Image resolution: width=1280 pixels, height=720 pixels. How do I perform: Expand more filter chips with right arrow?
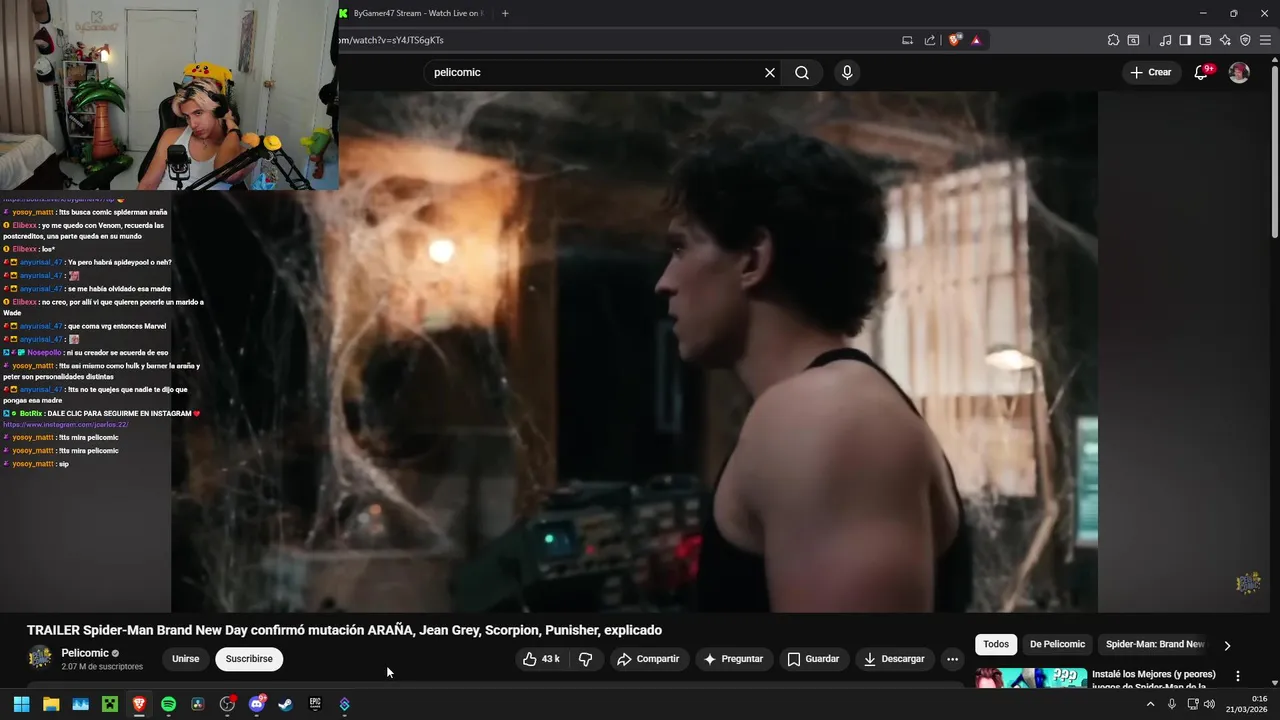coord(1227,645)
